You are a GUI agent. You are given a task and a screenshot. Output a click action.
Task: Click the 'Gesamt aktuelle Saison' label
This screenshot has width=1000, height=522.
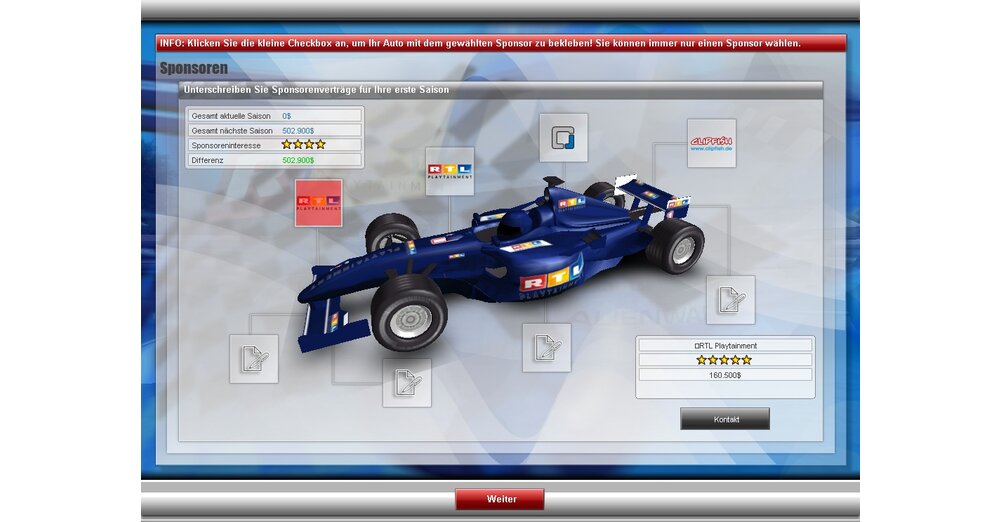click(x=231, y=116)
